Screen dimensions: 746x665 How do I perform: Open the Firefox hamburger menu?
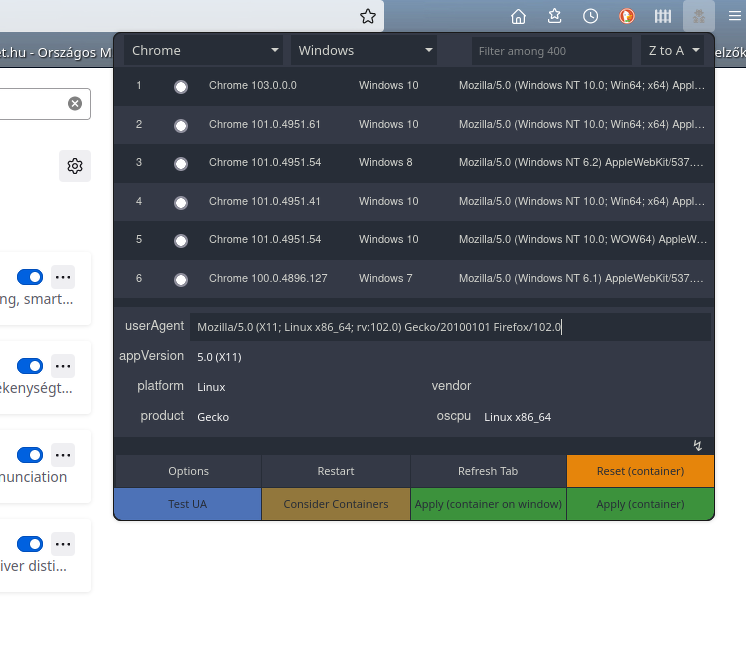[x=735, y=17]
